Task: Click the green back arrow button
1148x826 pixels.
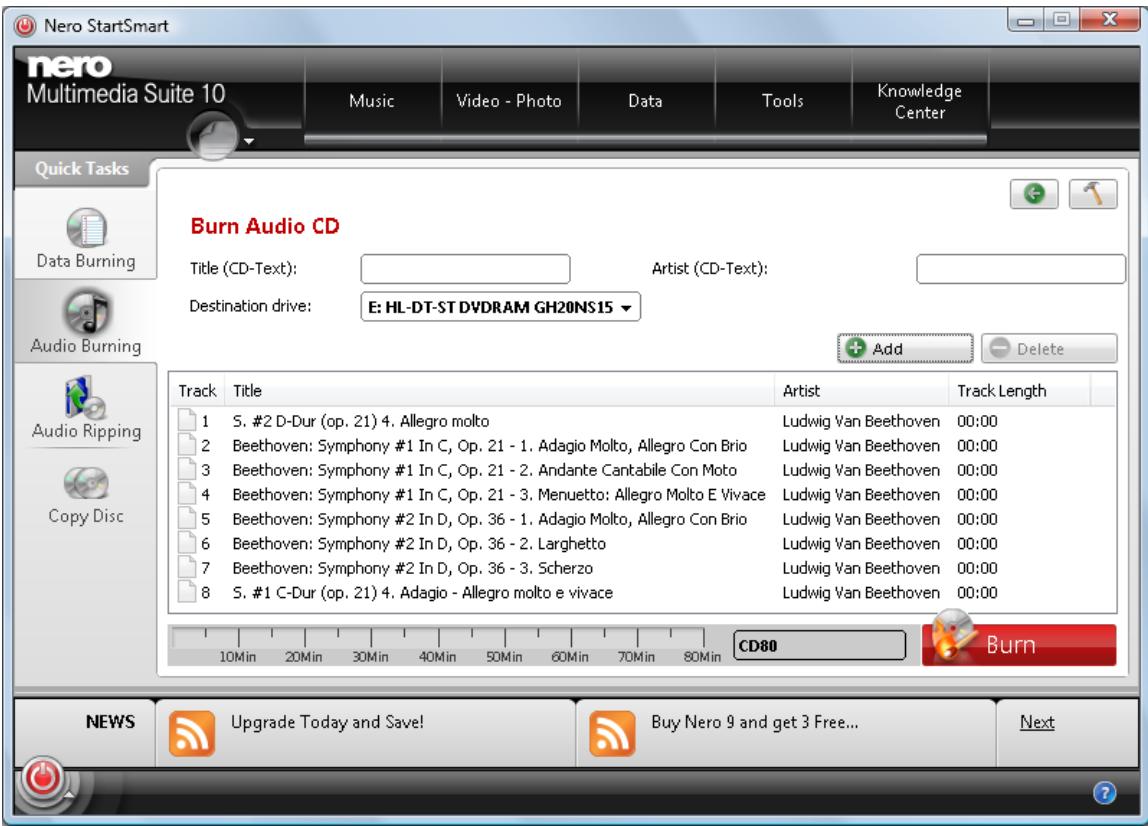Action: click(1034, 194)
